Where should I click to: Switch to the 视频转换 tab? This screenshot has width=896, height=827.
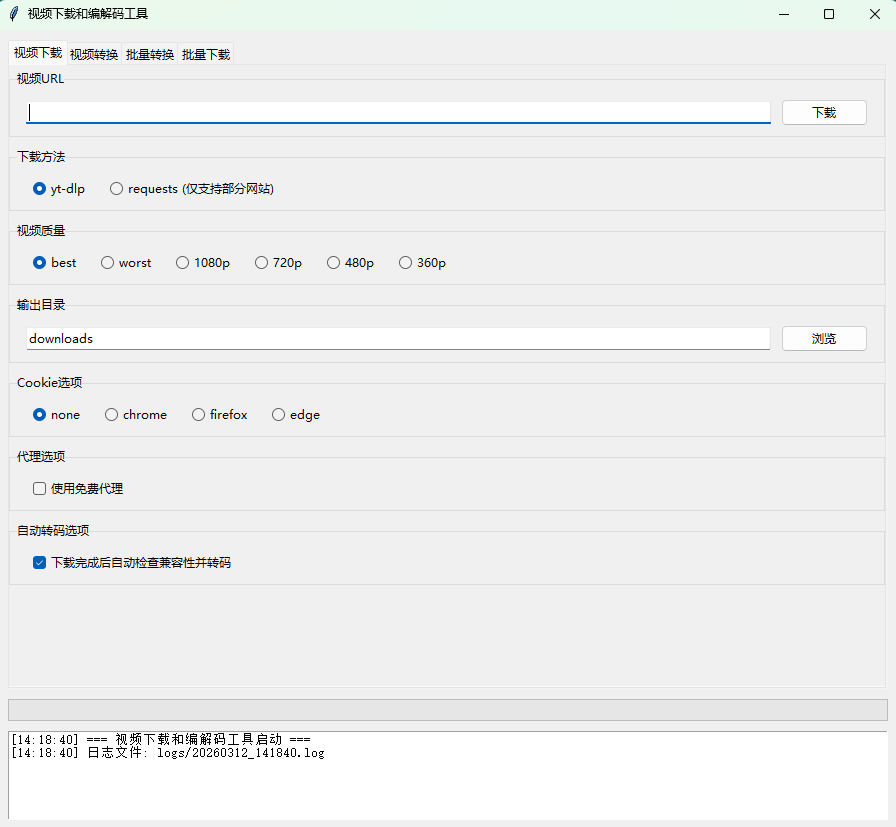tap(94, 54)
